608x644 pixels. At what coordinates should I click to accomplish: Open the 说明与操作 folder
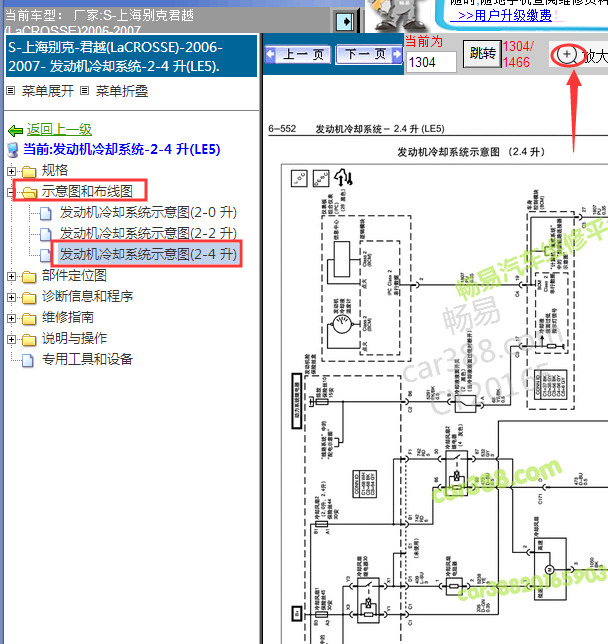tap(74, 338)
